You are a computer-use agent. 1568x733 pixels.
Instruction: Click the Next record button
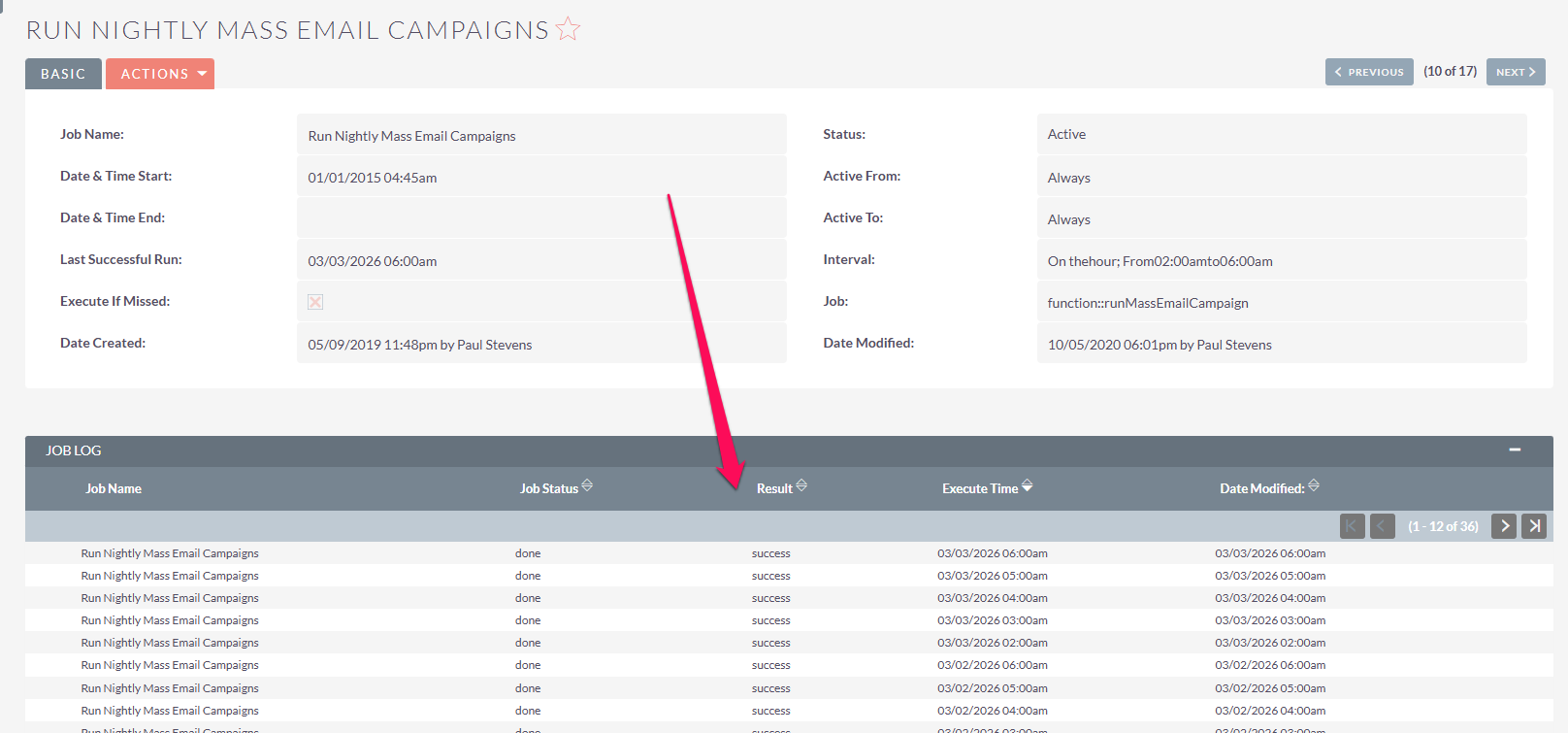(x=1515, y=72)
